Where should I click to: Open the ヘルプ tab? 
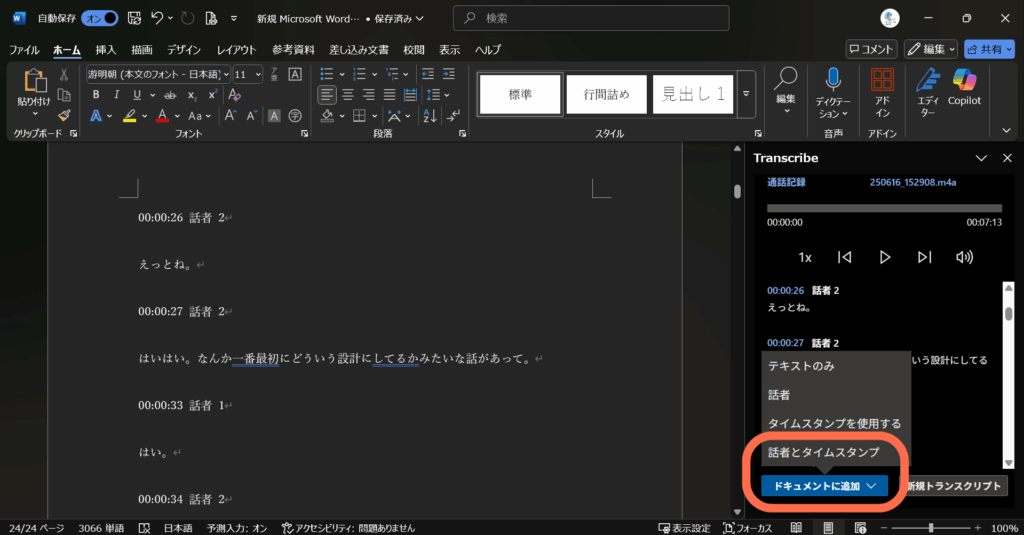click(x=487, y=50)
